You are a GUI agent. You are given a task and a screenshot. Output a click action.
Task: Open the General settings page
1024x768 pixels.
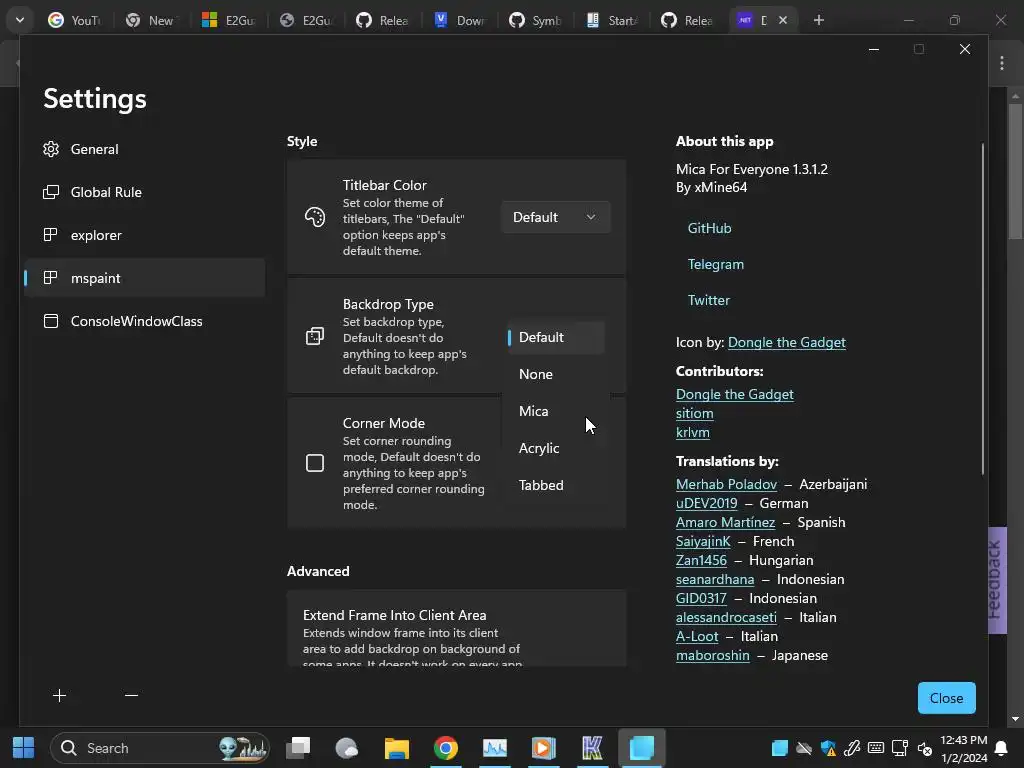click(x=144, y=149)
